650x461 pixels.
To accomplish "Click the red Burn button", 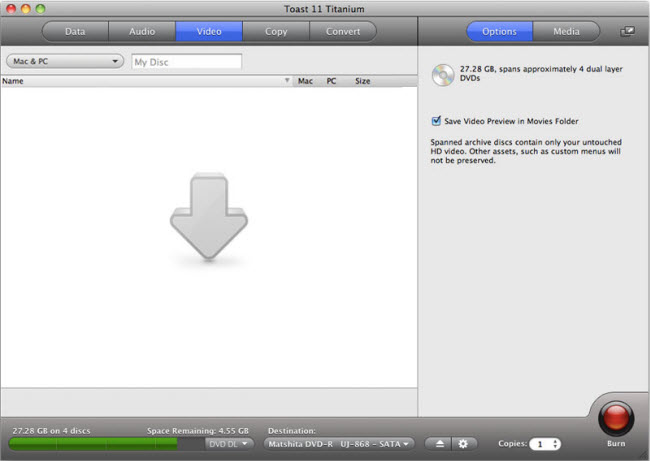I will [616, 418].
